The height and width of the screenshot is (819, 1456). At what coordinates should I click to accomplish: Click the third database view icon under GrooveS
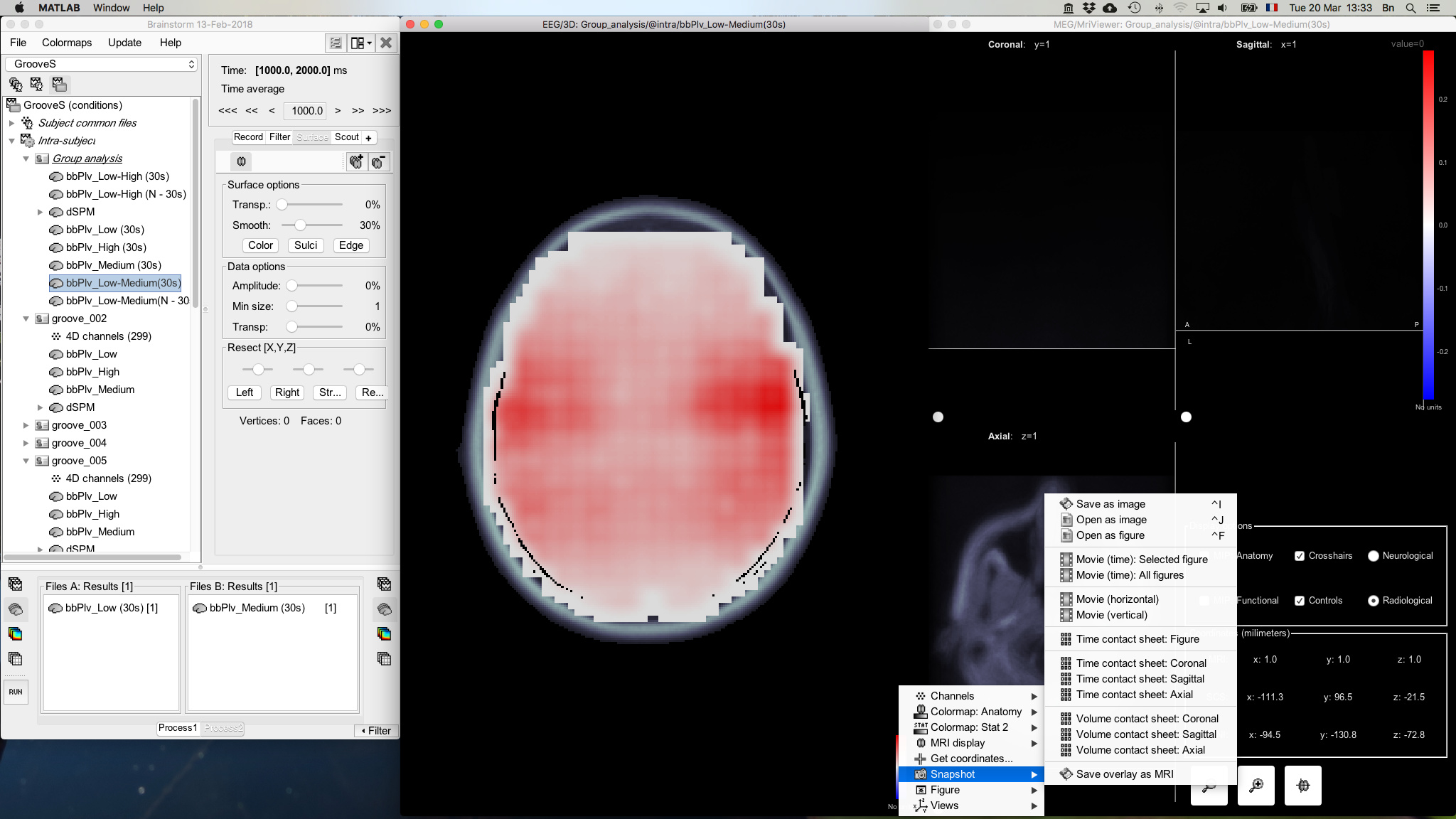pyautogui.click(x=60, y=85)
